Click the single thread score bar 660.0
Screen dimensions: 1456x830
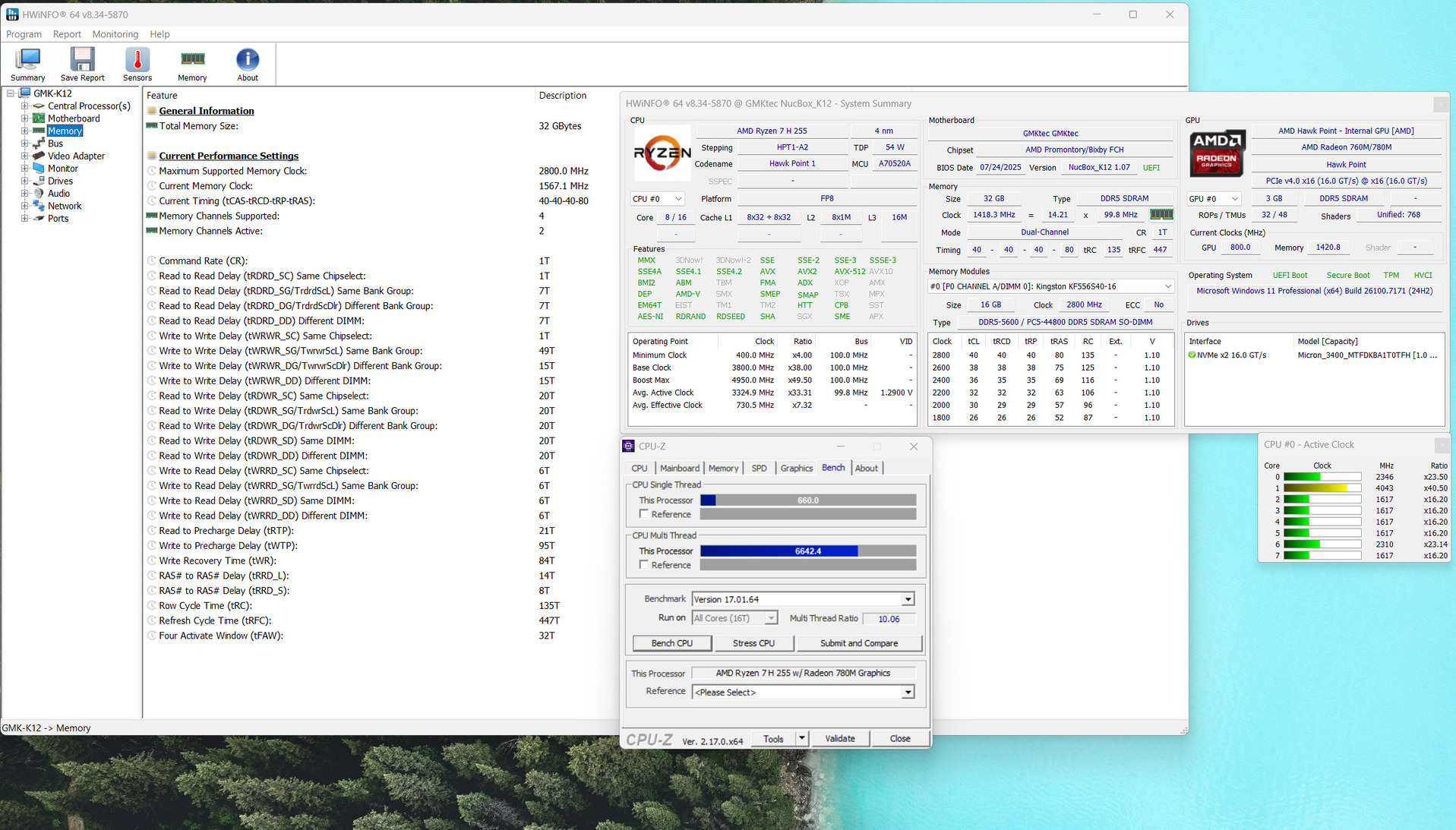[x=808, y=500]
